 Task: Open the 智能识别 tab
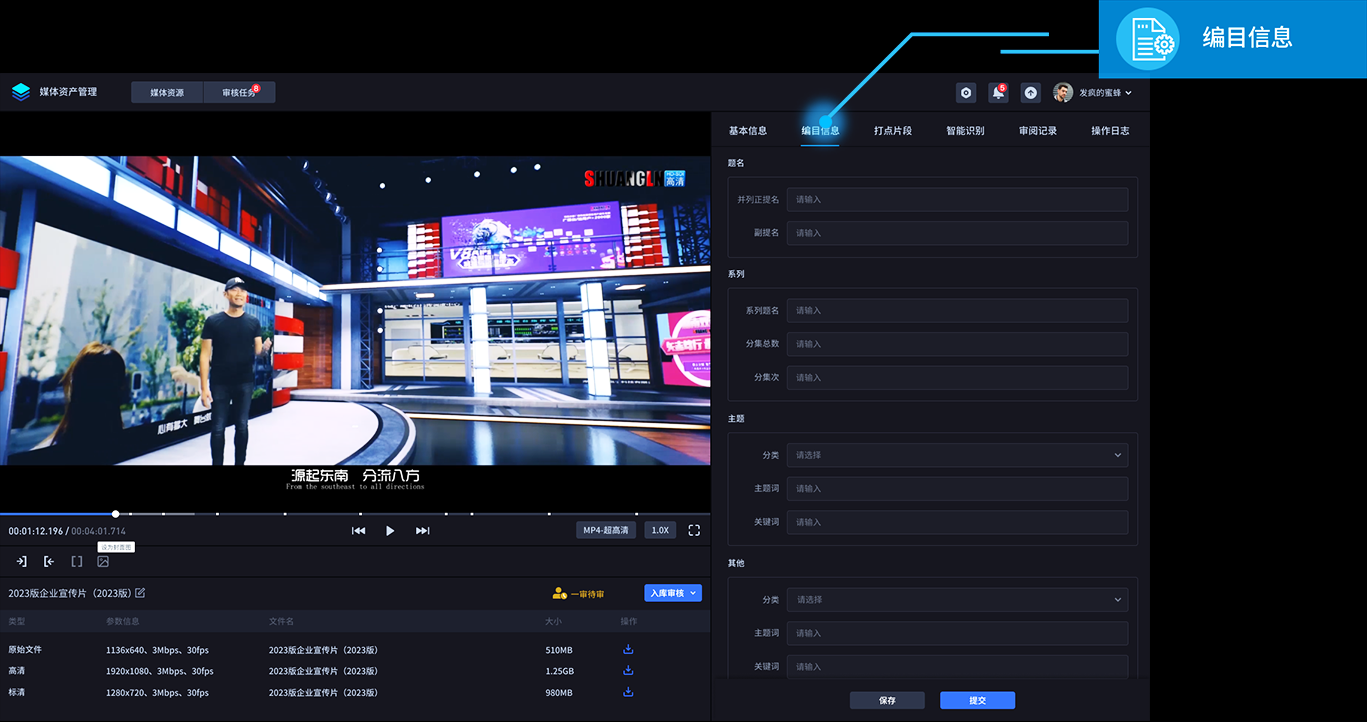click(965, 131)
